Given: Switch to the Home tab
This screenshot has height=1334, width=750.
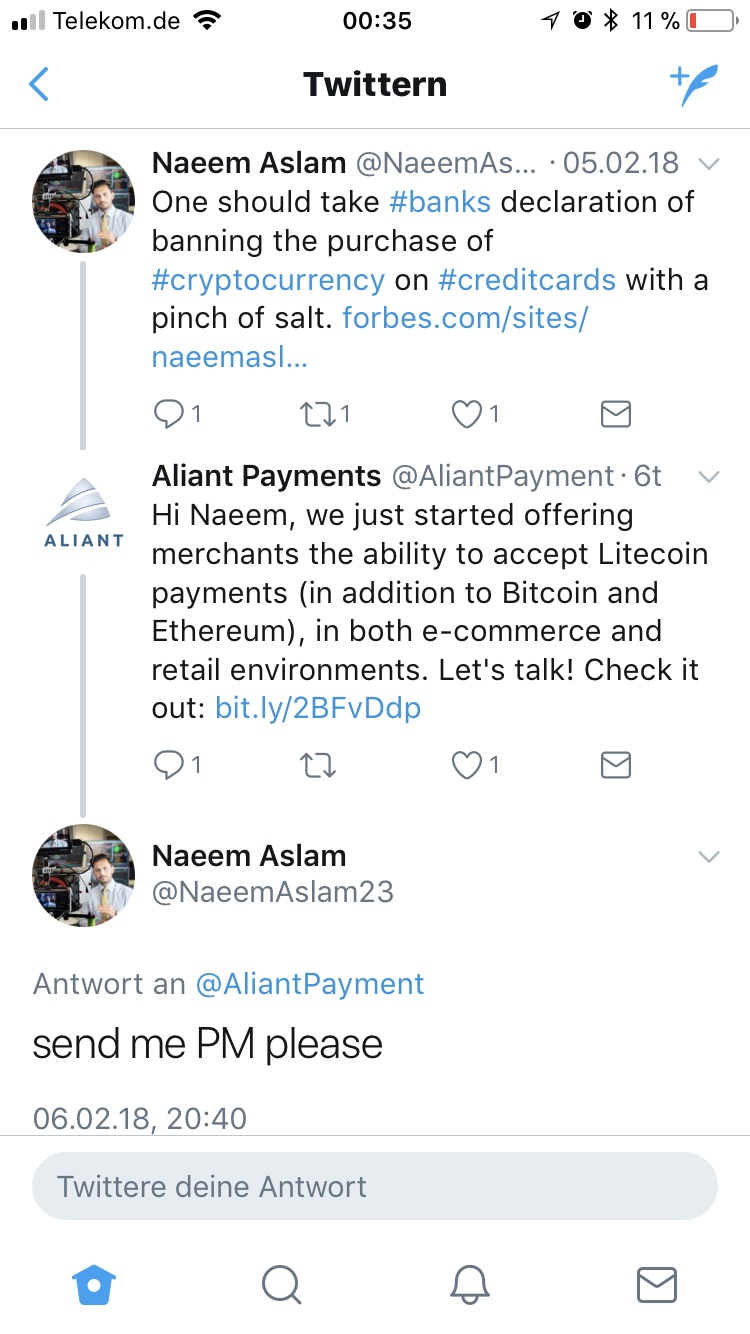Looking at the screenshot, I should tap(94, 1287).
